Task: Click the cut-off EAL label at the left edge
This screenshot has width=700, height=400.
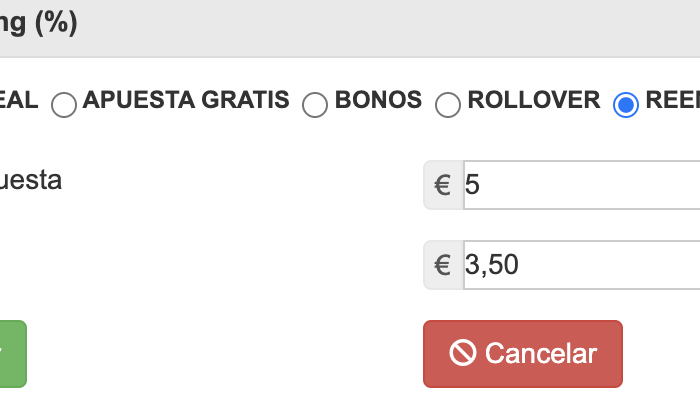Action: (19, 100)
